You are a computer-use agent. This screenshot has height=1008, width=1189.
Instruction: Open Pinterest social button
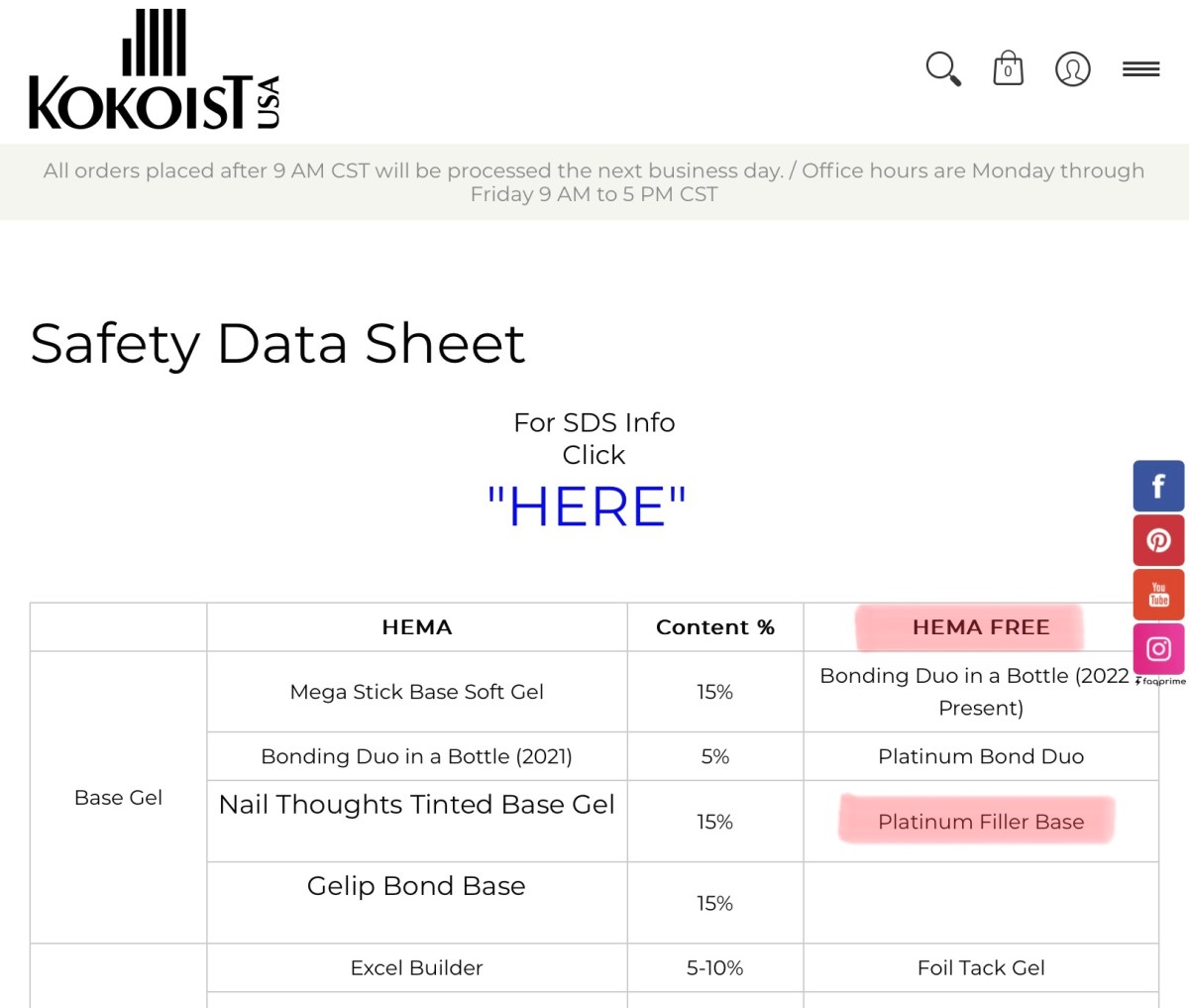click(1158, 540)
